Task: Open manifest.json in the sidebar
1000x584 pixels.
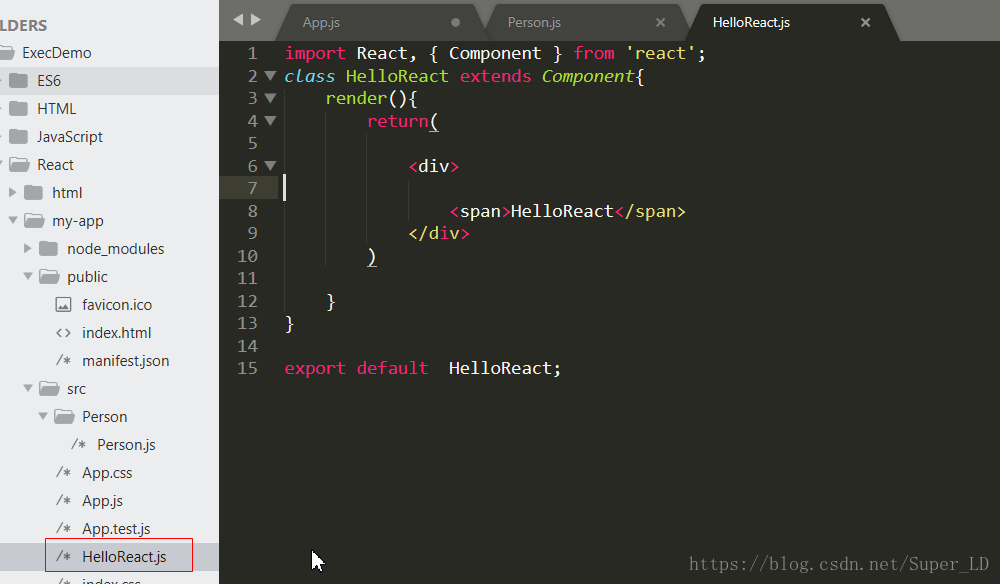Action: [x=126, y=361]
